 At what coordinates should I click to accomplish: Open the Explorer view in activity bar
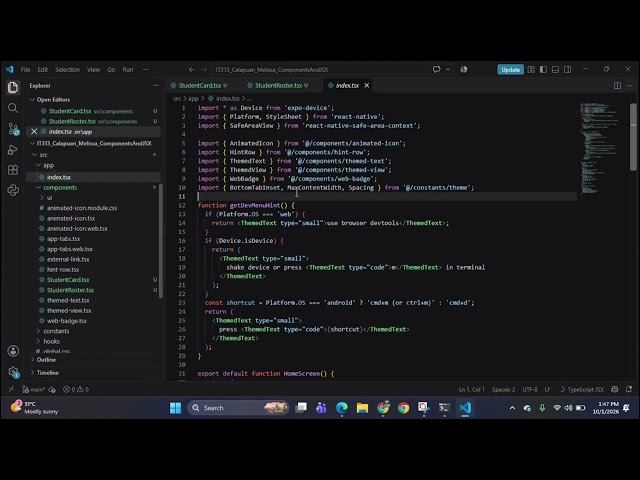(13, 87)
